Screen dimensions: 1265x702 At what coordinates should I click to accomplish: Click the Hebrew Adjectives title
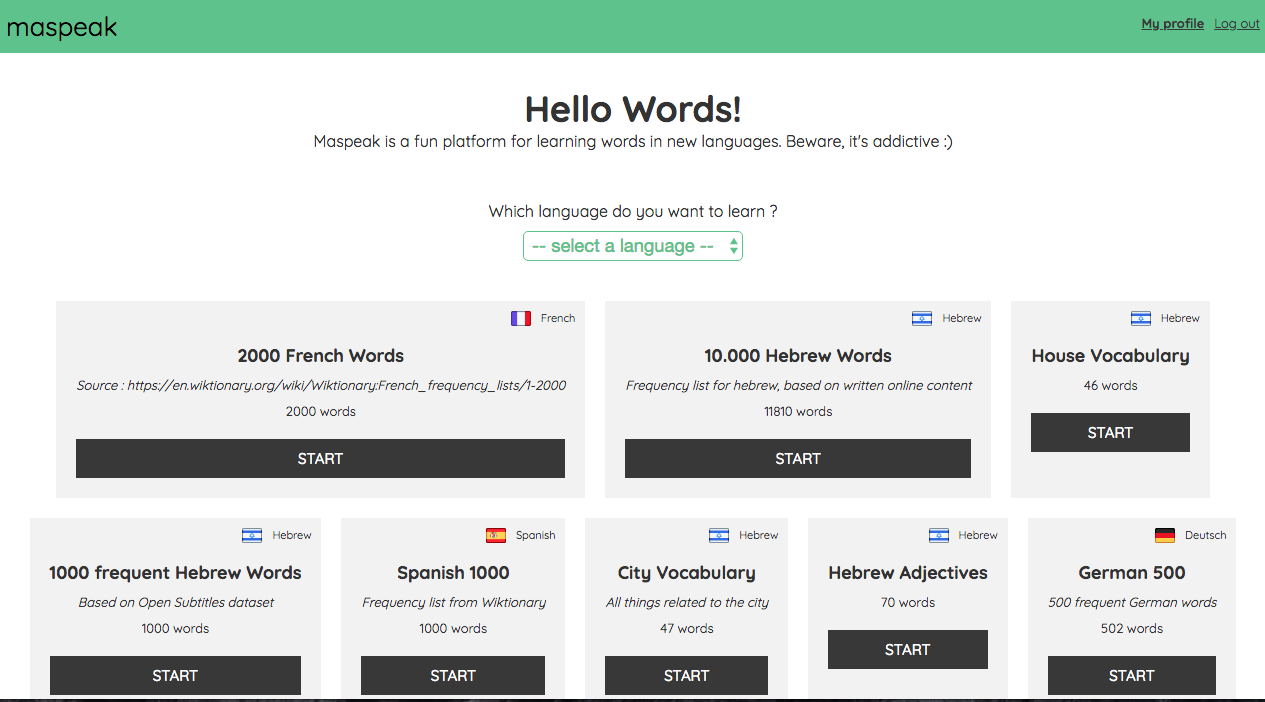908,573
